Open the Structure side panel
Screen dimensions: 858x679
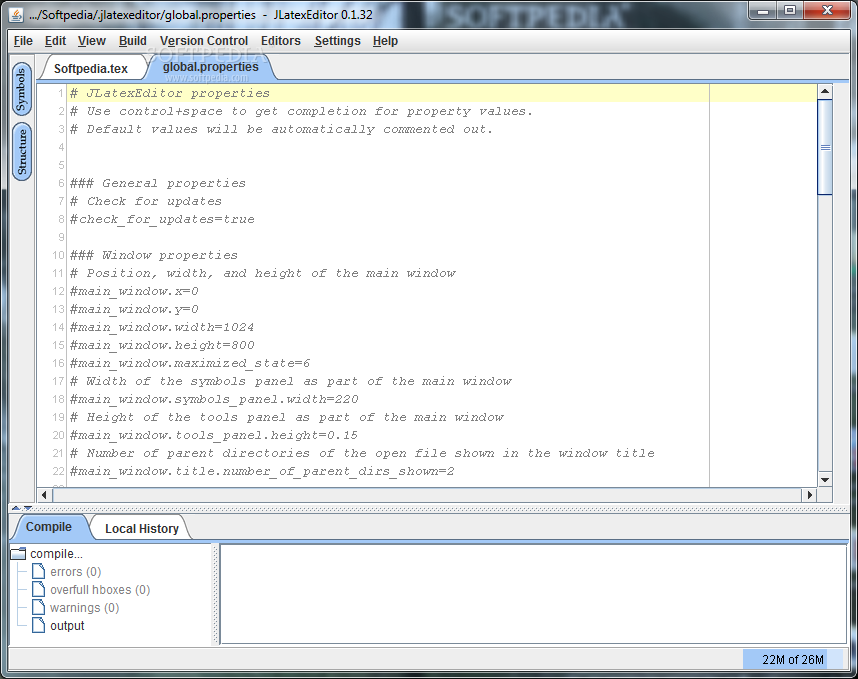coord(21,152)
